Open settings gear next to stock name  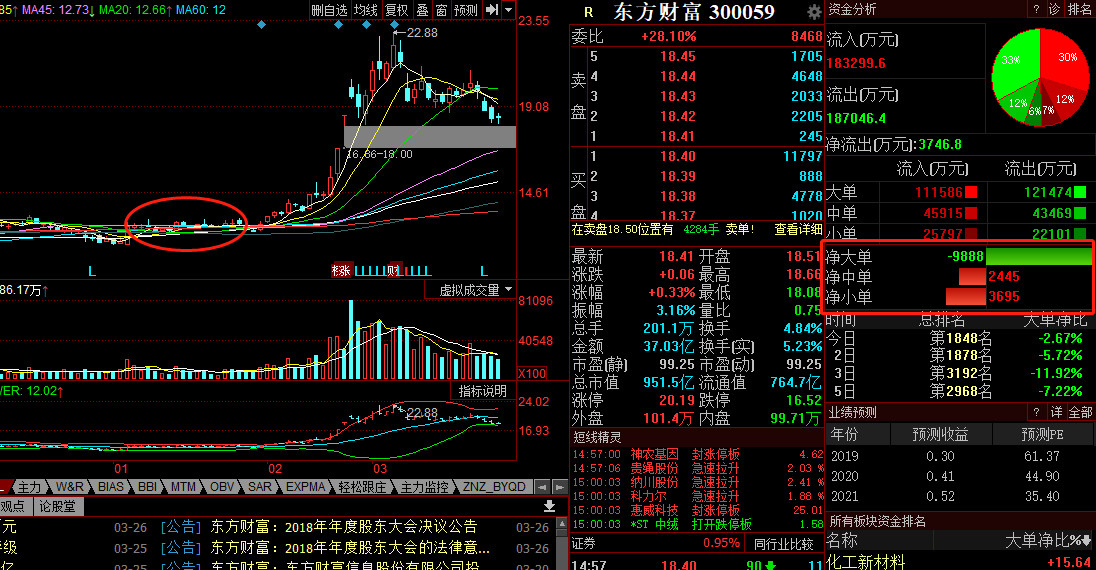click(814, 12)
